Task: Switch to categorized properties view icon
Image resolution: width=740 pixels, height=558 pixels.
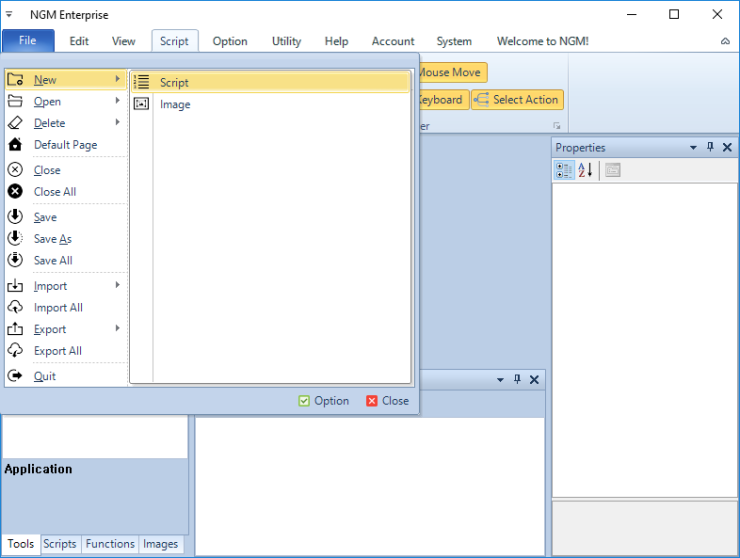Action: pos(564,170)
